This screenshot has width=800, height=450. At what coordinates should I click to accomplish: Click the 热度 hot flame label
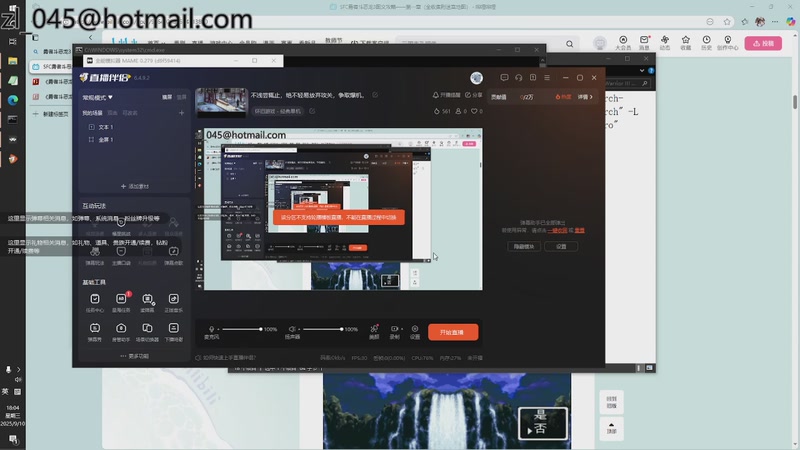click(563, 97)
